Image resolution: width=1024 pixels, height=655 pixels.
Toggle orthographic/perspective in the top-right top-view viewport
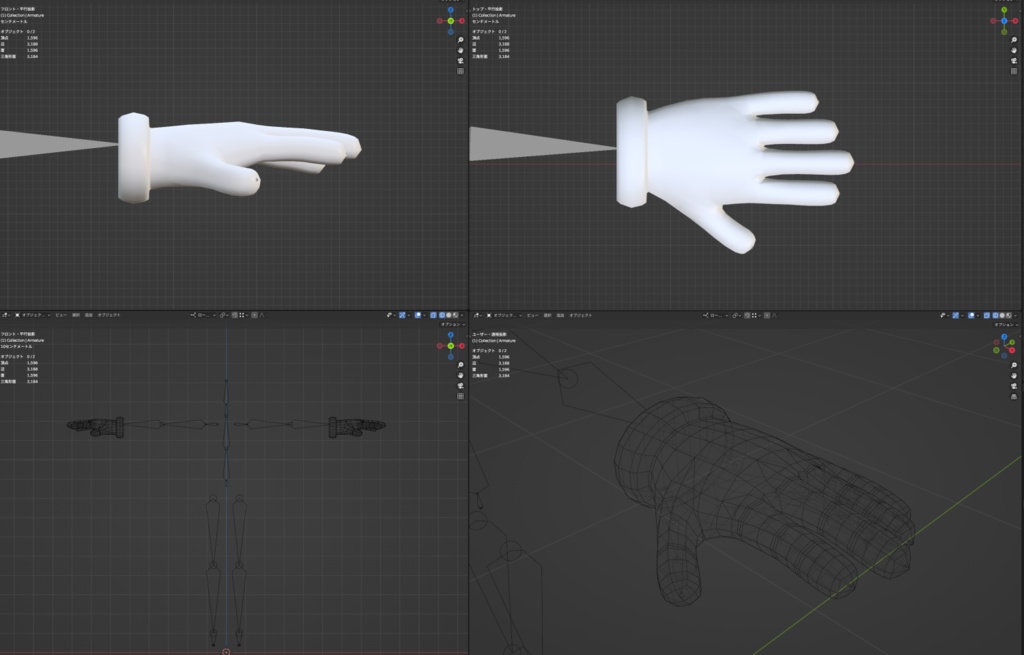pos(1014,71)
